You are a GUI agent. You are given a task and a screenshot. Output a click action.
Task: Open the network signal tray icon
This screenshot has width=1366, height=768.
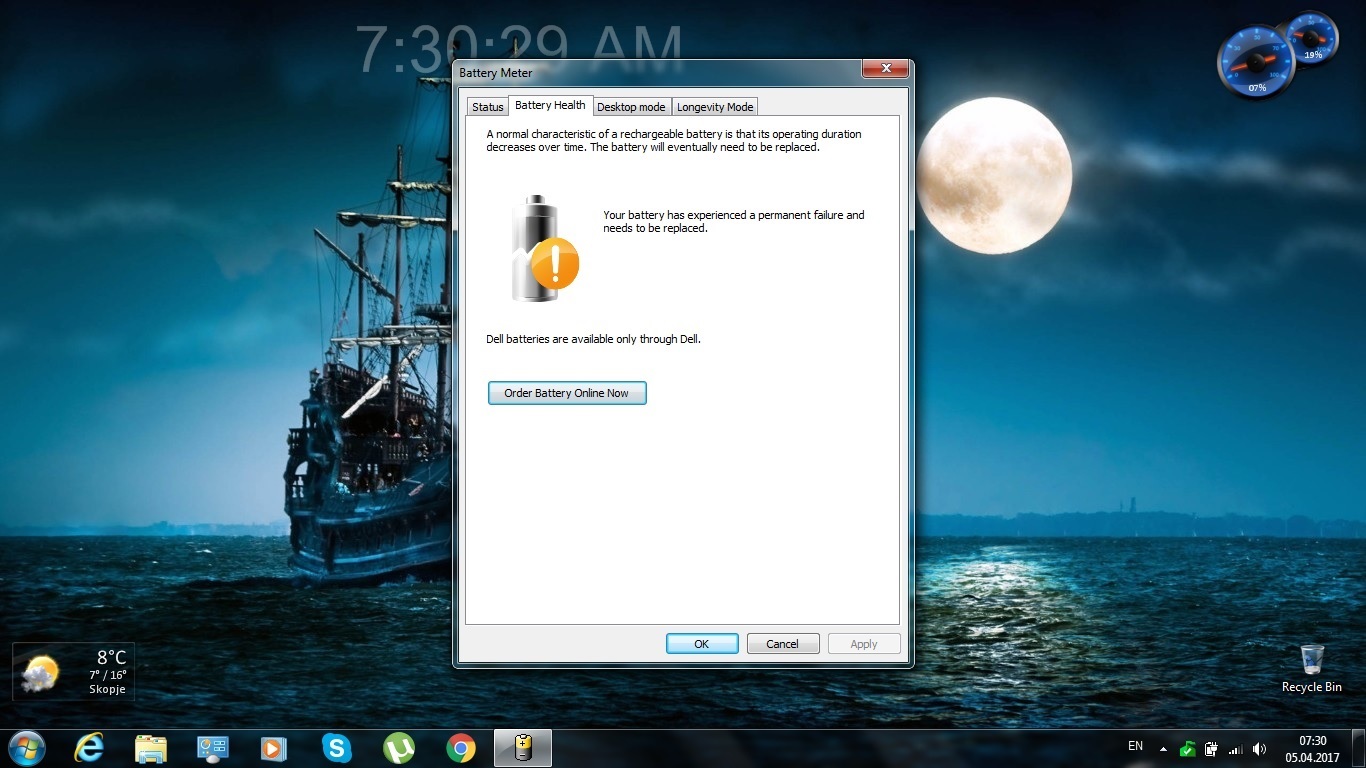[1235, 749]
